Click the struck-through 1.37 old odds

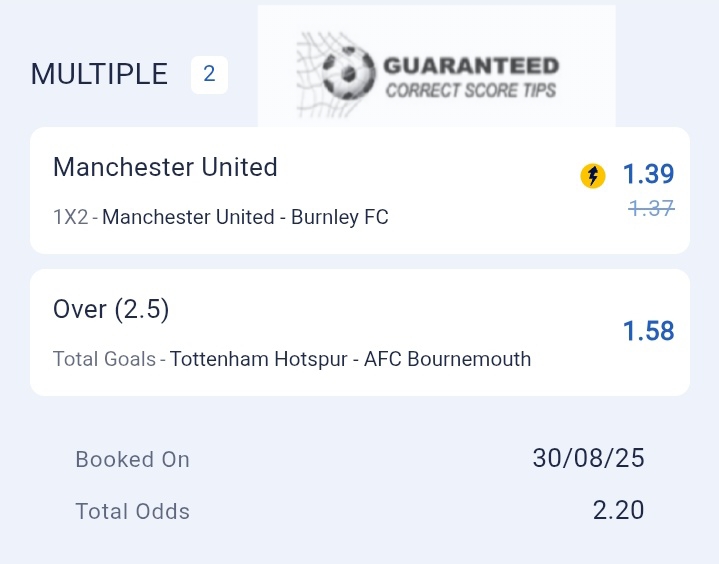[651, 208]
